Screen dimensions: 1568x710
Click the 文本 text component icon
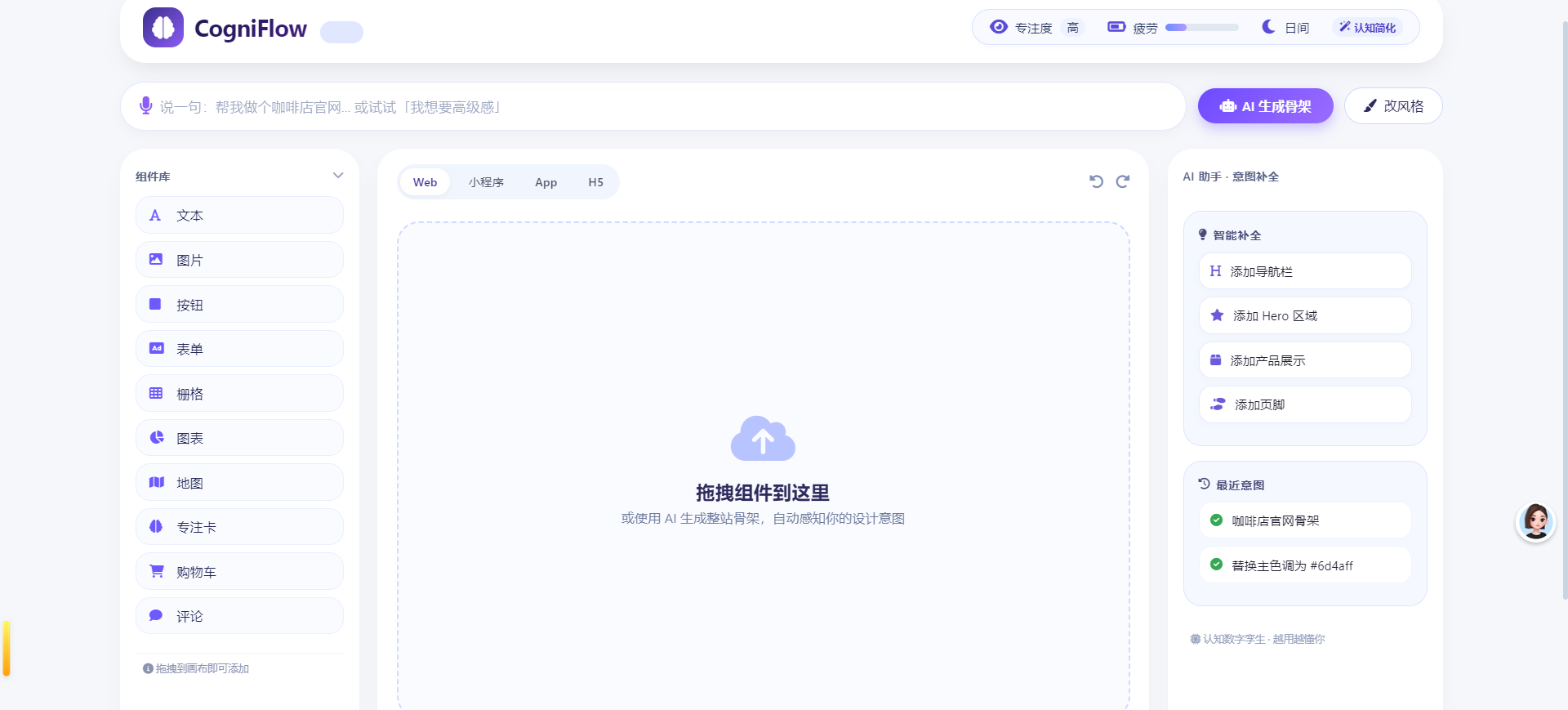point(155,215)
